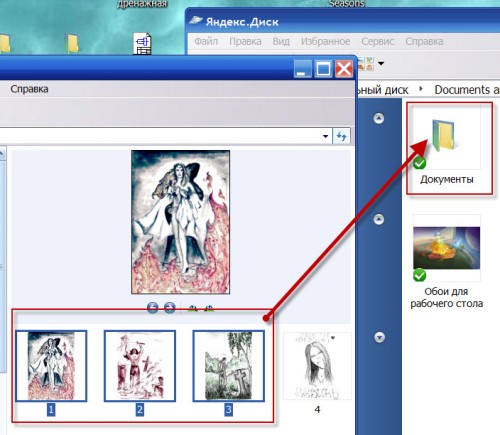The height and width of the screenshot is (435, 500).
Task: Click the file name label 3
Action: tap(229, 409)
